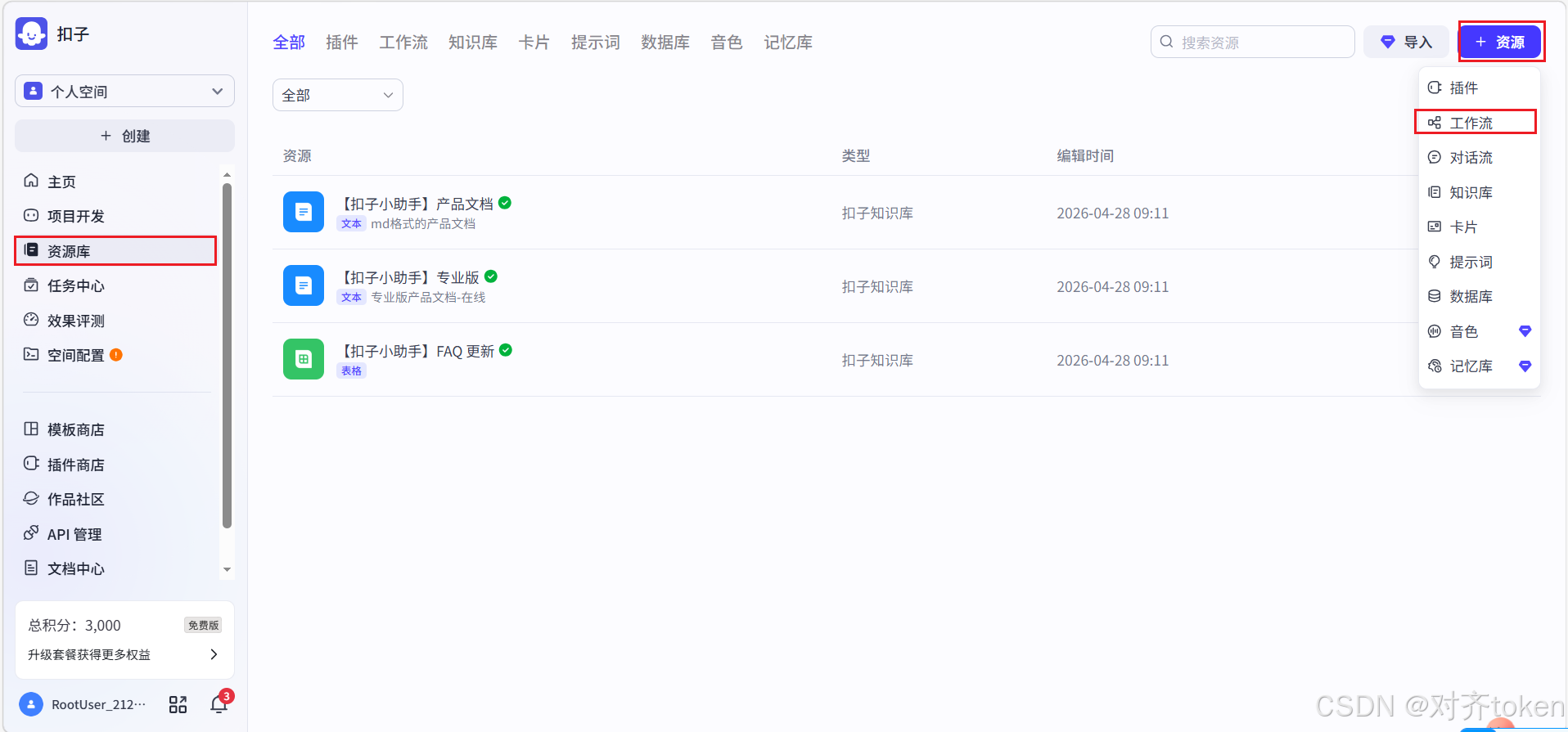Image resolution: width=1568 pixels, height=732 pixels.
Task: Click the + 创建 button
Action: click(x=124, y=136)
